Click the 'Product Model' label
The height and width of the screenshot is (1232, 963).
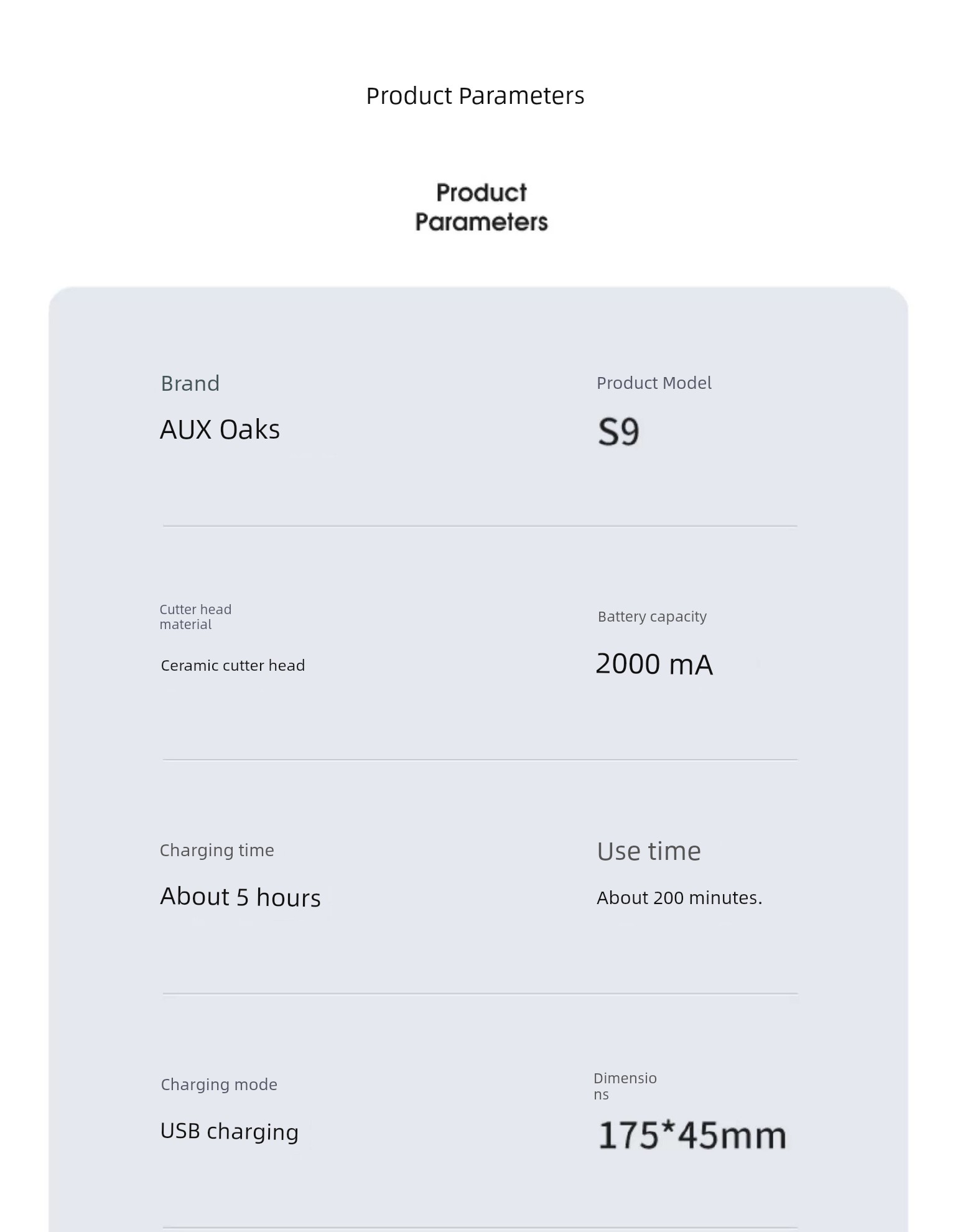pos(654,383)
